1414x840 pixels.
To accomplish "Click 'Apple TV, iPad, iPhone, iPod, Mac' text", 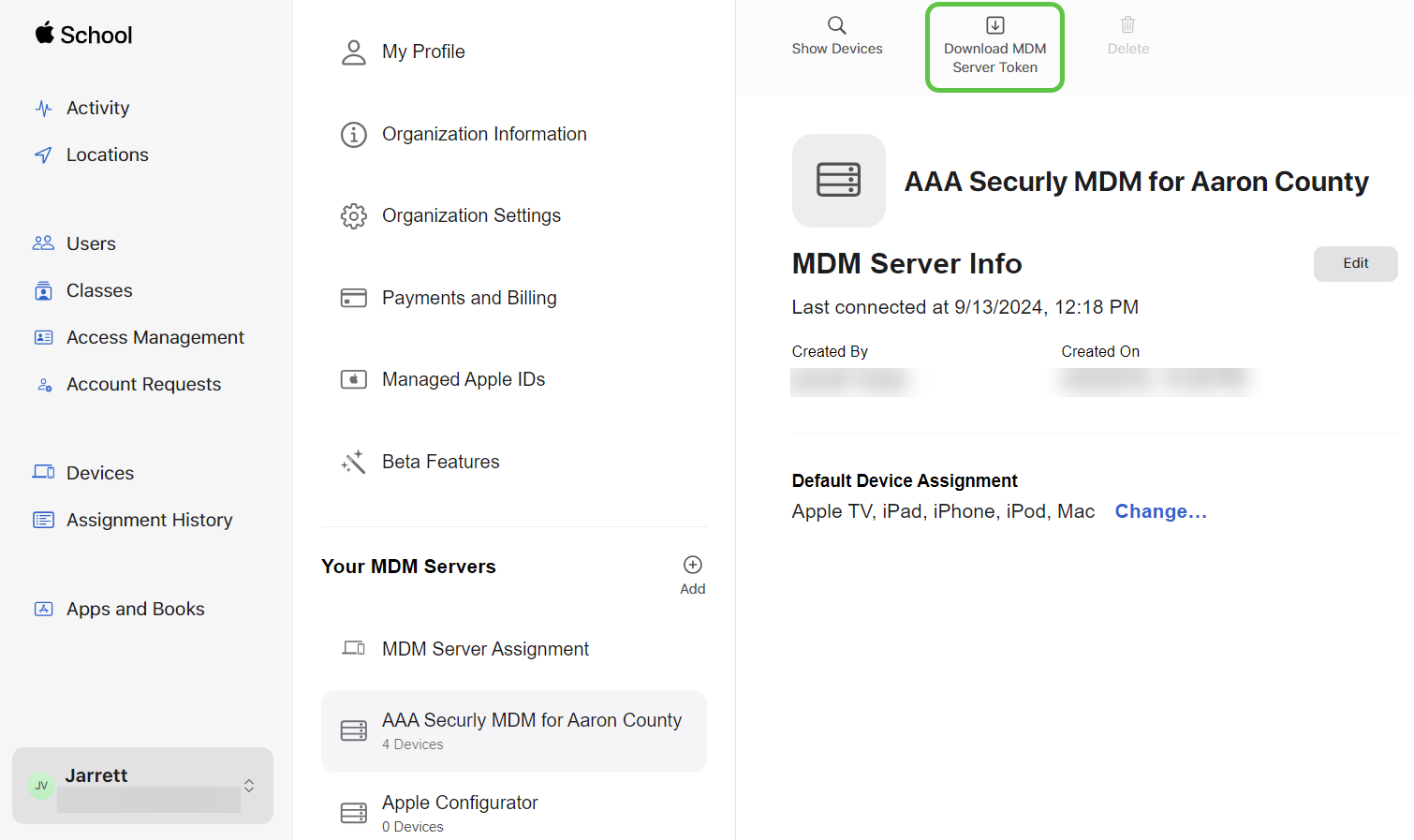I will pos(943,511).
